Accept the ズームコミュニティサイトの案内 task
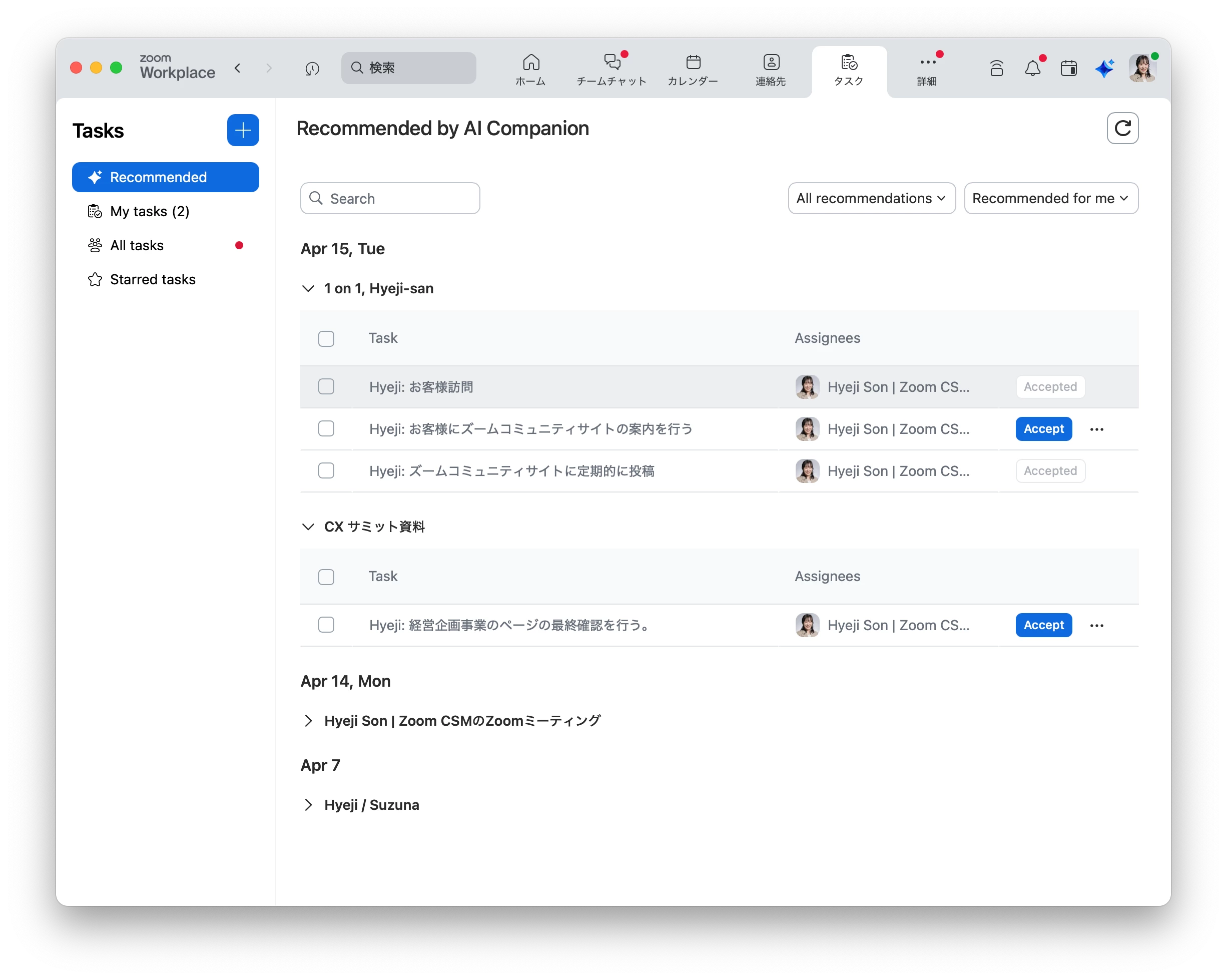Image resolution: width=1227 pixels, height=980 pixels. tap(1043, 429)
